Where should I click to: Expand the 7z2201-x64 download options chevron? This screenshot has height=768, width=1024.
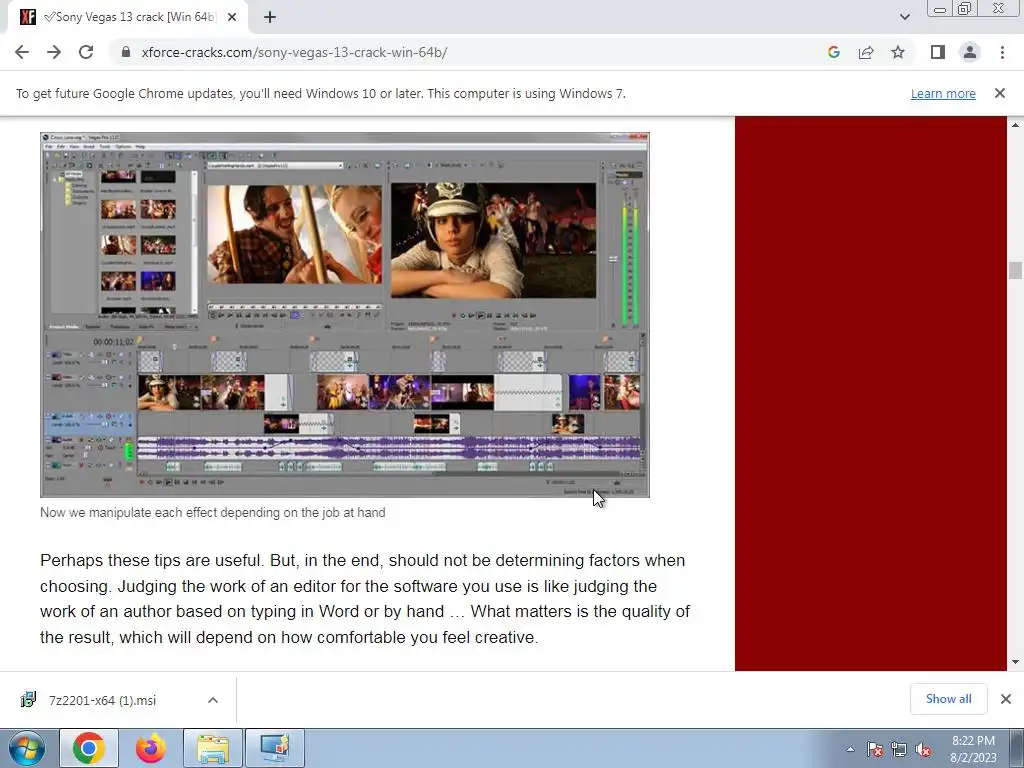213,700
